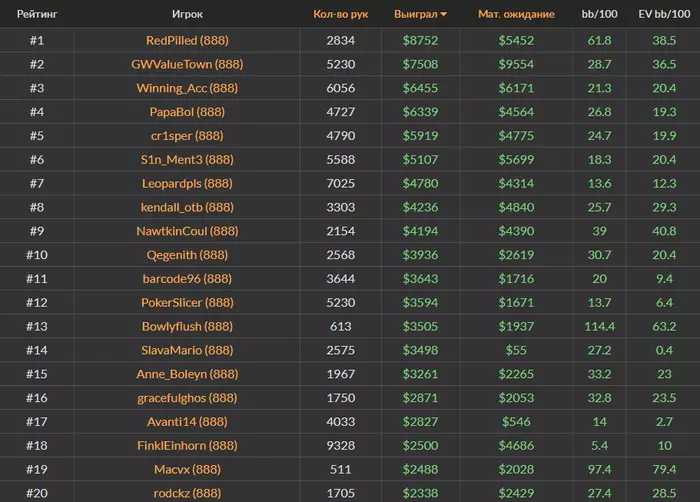
Task: Click Anne_Boleyn (888) player link
Action: click(187, 375)
